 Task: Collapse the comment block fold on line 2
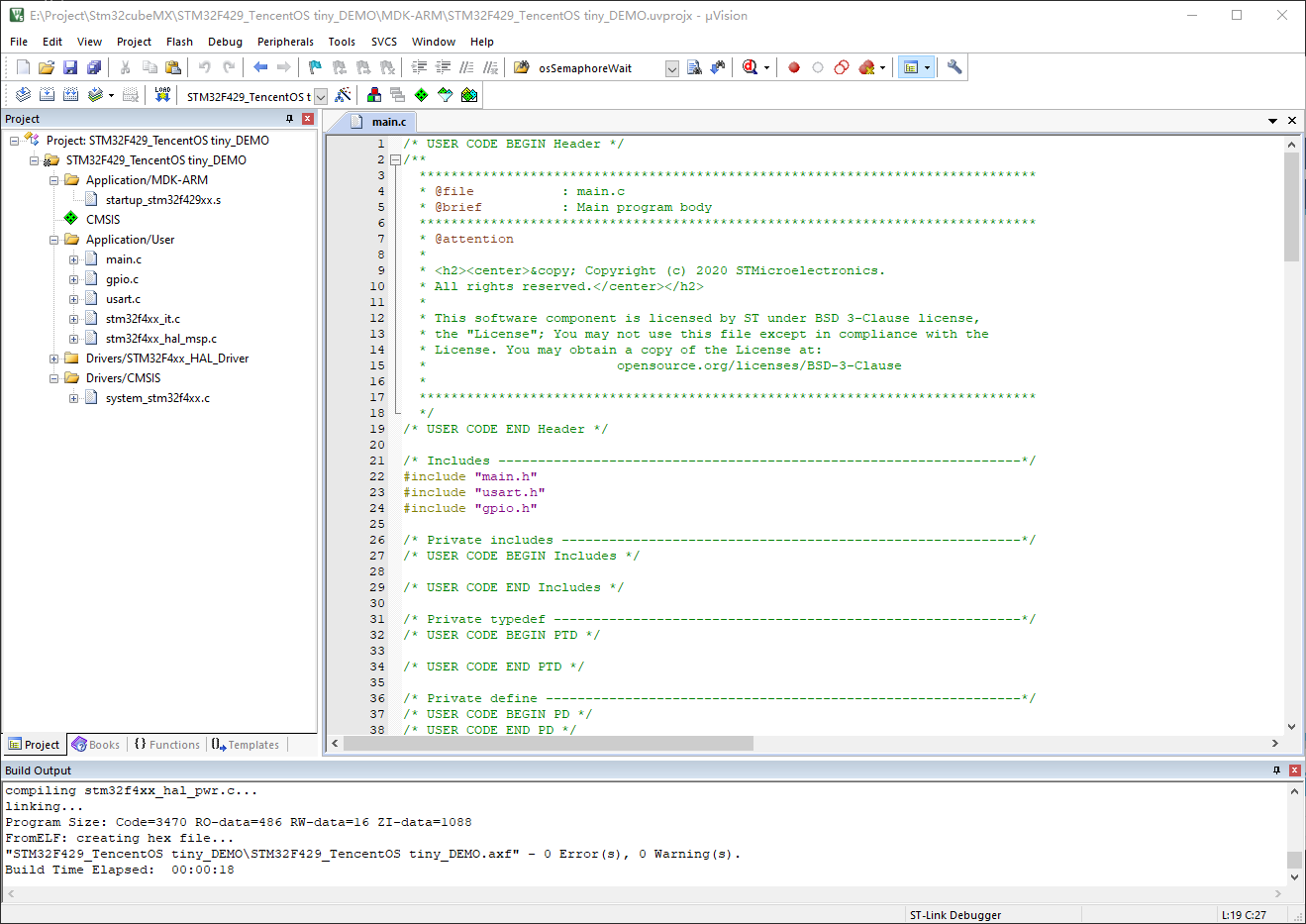(395, 159)
